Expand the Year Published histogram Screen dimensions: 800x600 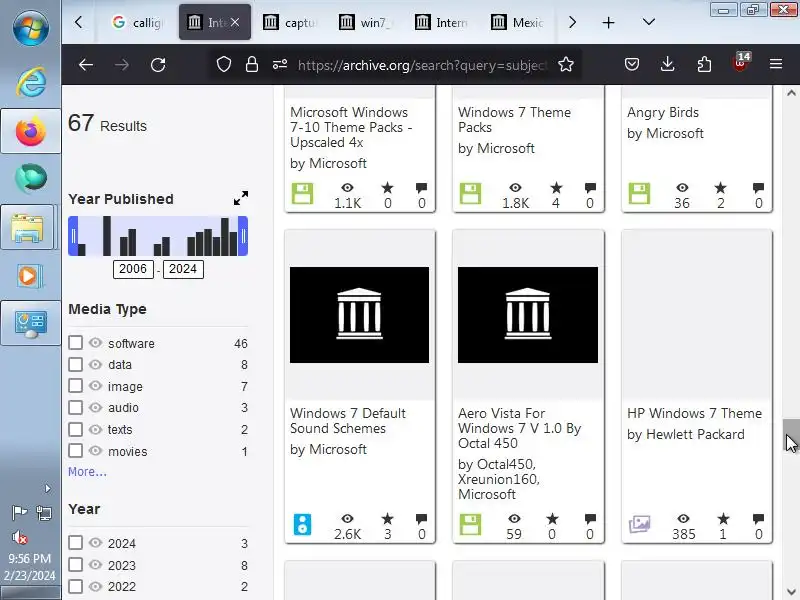pyautogui.click(x=241, y=198)
